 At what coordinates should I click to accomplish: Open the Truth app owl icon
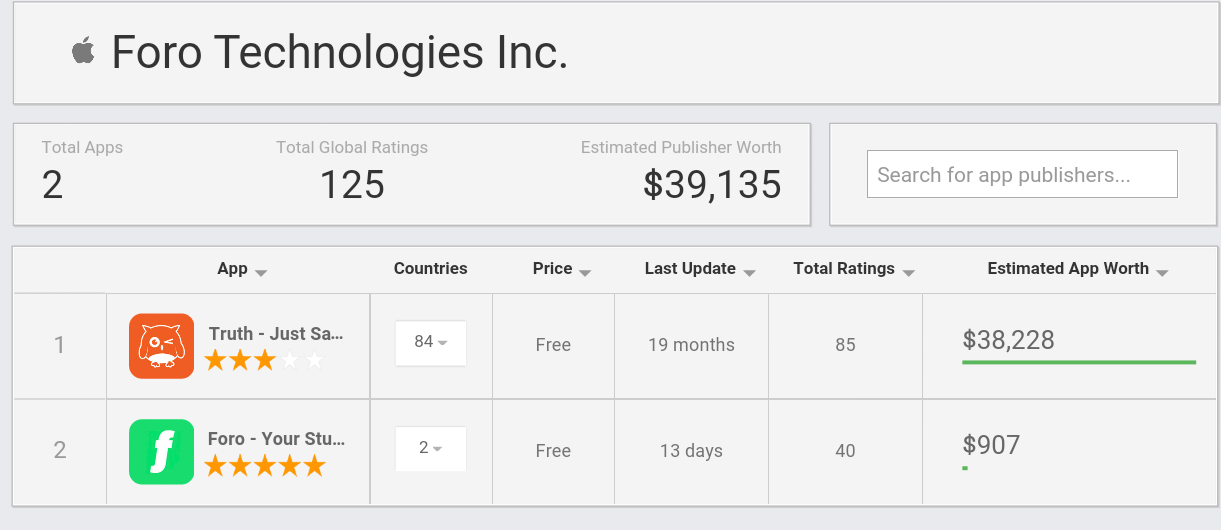click(x=161, y=346)
